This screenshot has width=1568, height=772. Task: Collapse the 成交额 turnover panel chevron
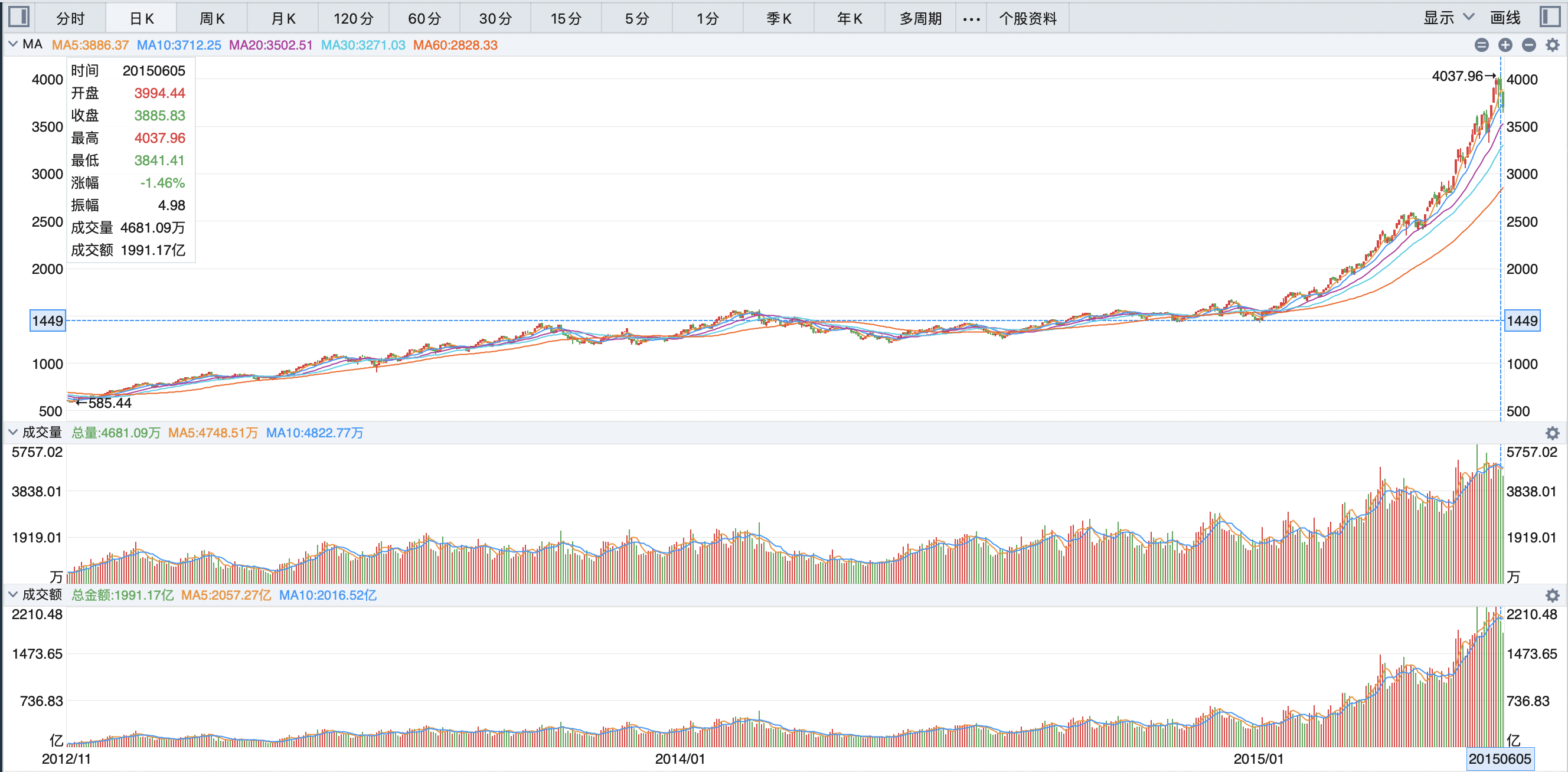coord(13,594)
